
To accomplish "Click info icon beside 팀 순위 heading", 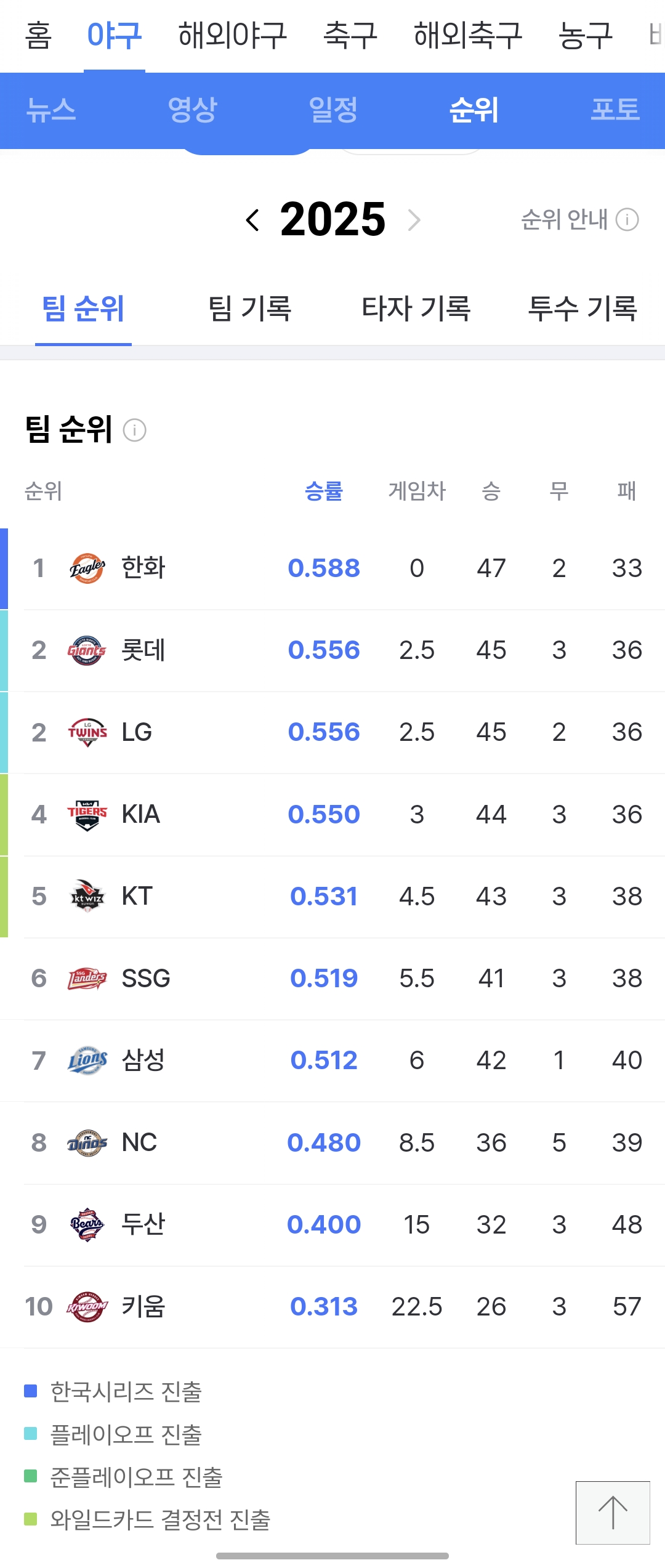I will click(135, 430).
